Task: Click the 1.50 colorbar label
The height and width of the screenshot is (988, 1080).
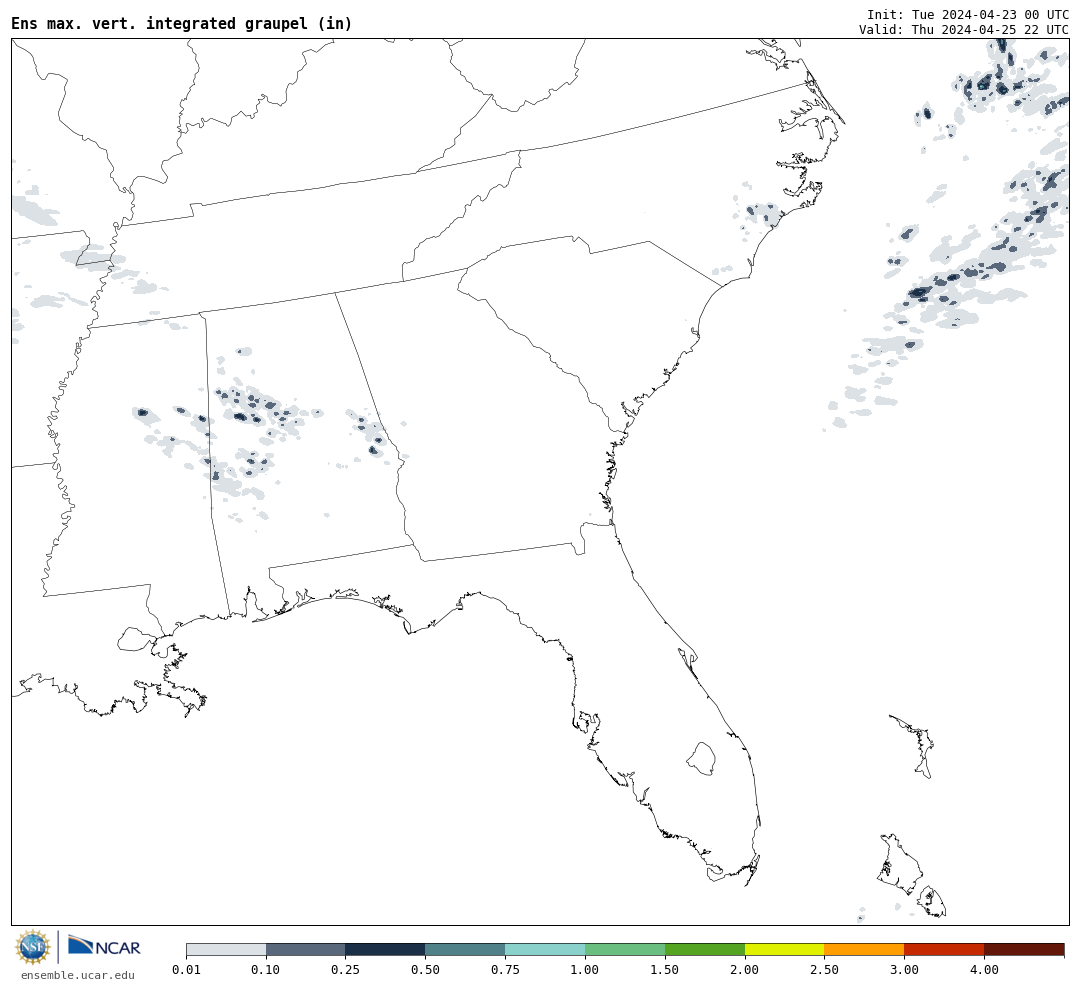Action: pyautogui.click(x=665, y=970)
